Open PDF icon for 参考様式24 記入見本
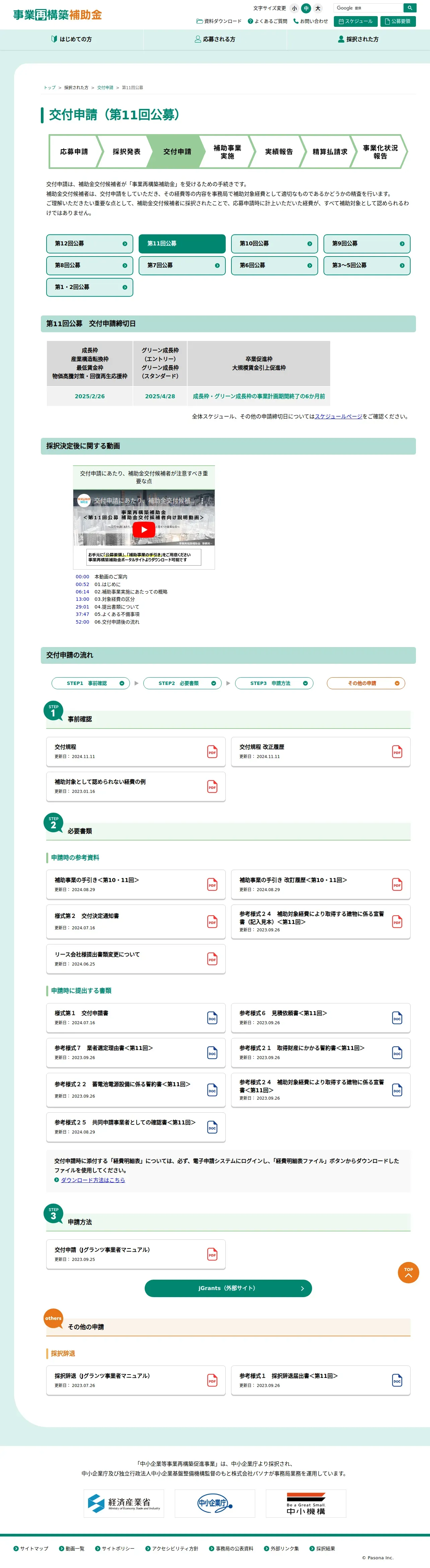This screenshot has height=1568, width=430. 397,922
